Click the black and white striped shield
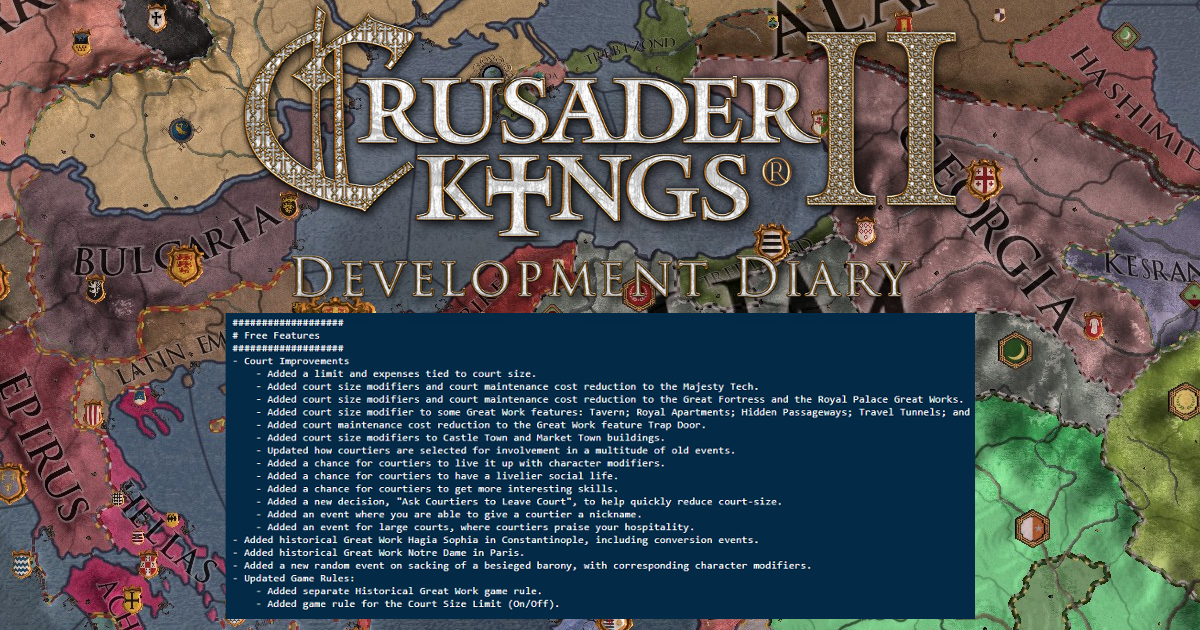Image resolution: width=1200 pixels, height=630 pixels. [769, 242]
